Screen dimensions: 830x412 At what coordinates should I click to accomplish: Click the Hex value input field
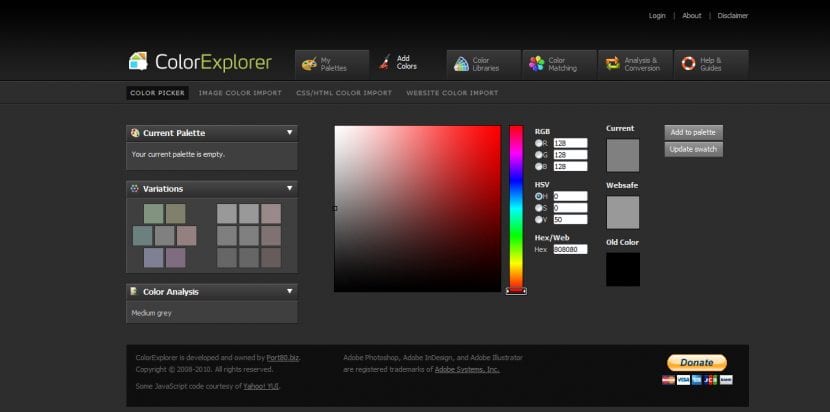[571, 249]
